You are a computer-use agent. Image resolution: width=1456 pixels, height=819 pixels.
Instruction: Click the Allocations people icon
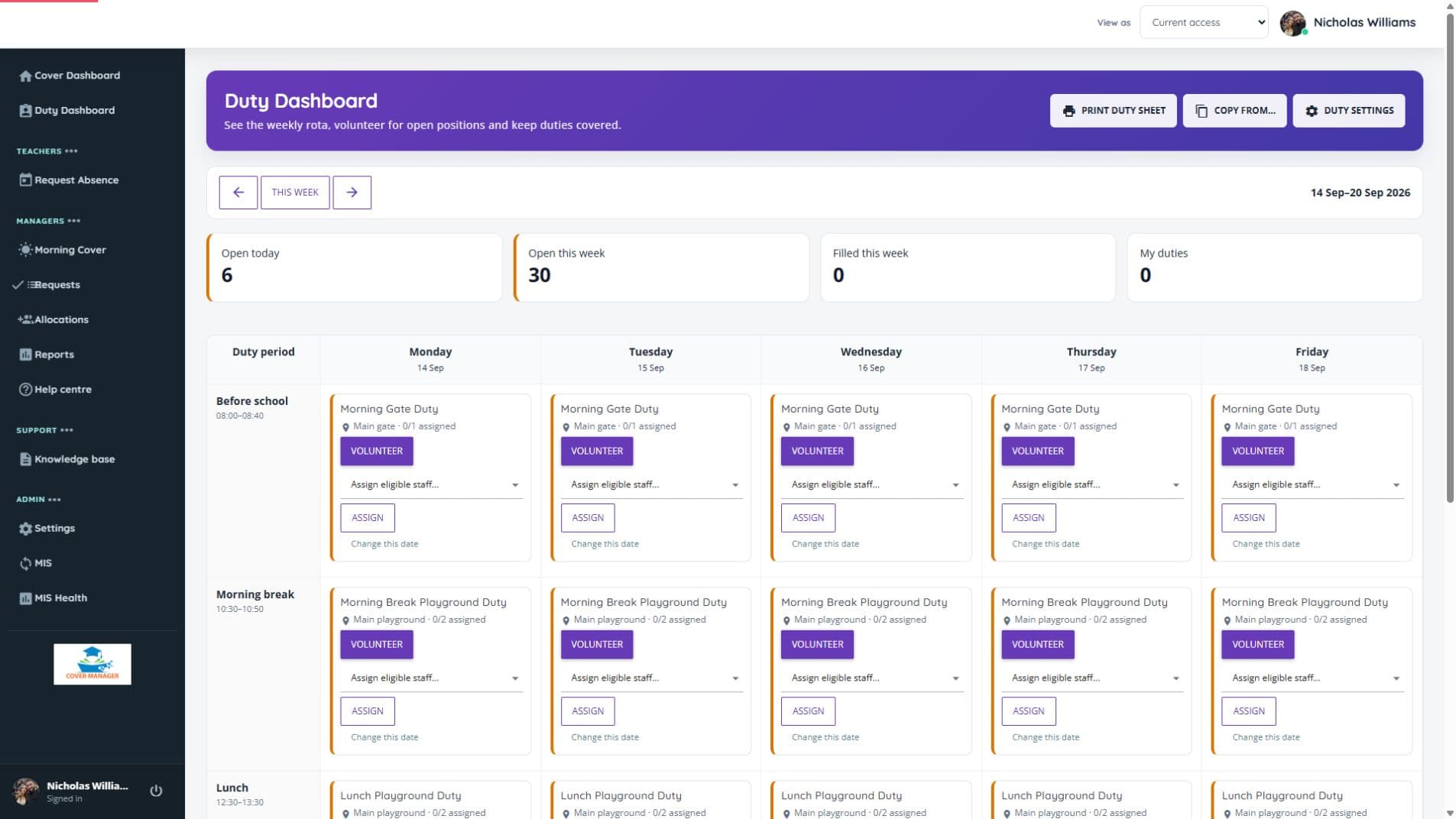pyautogui.click(x=25, y=319)
